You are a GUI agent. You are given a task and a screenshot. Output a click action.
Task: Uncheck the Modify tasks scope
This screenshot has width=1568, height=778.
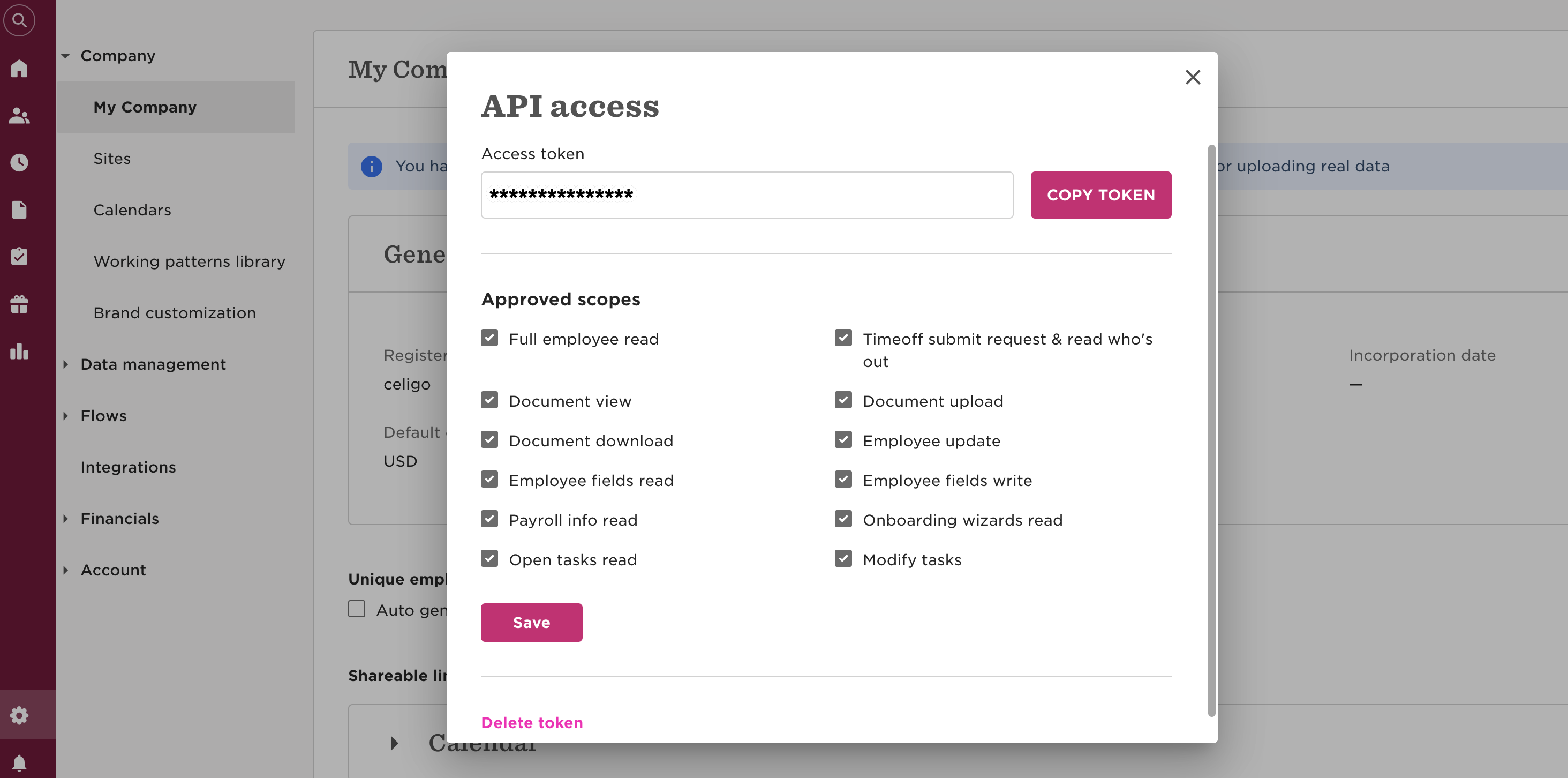pyautogui.click(x=843, y=558)
